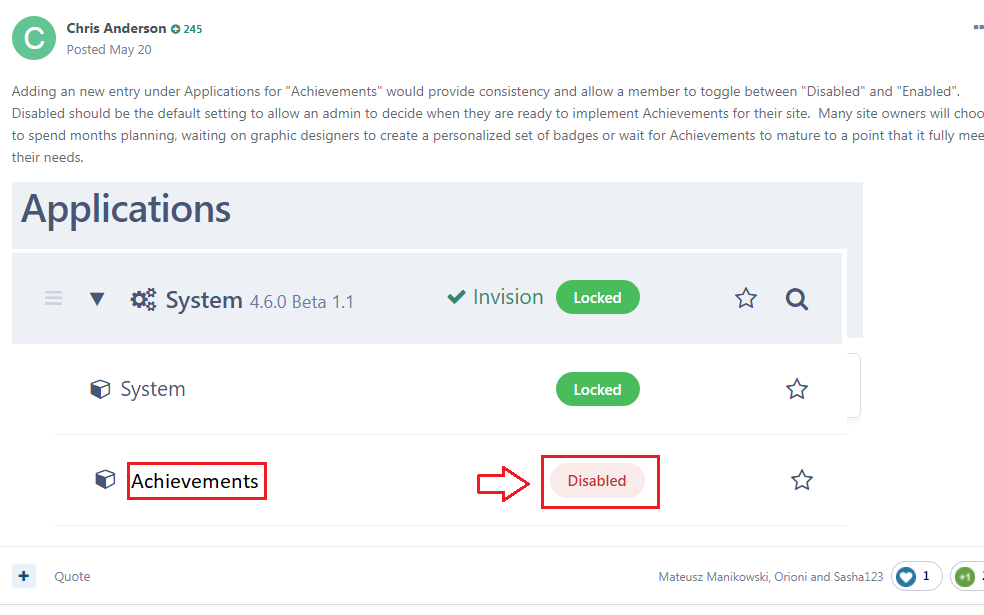Toggle the Locked badge in System 4.6.0 header row
Screen dimensions: 984x615
pyautogui.click(x=597, y=298)
